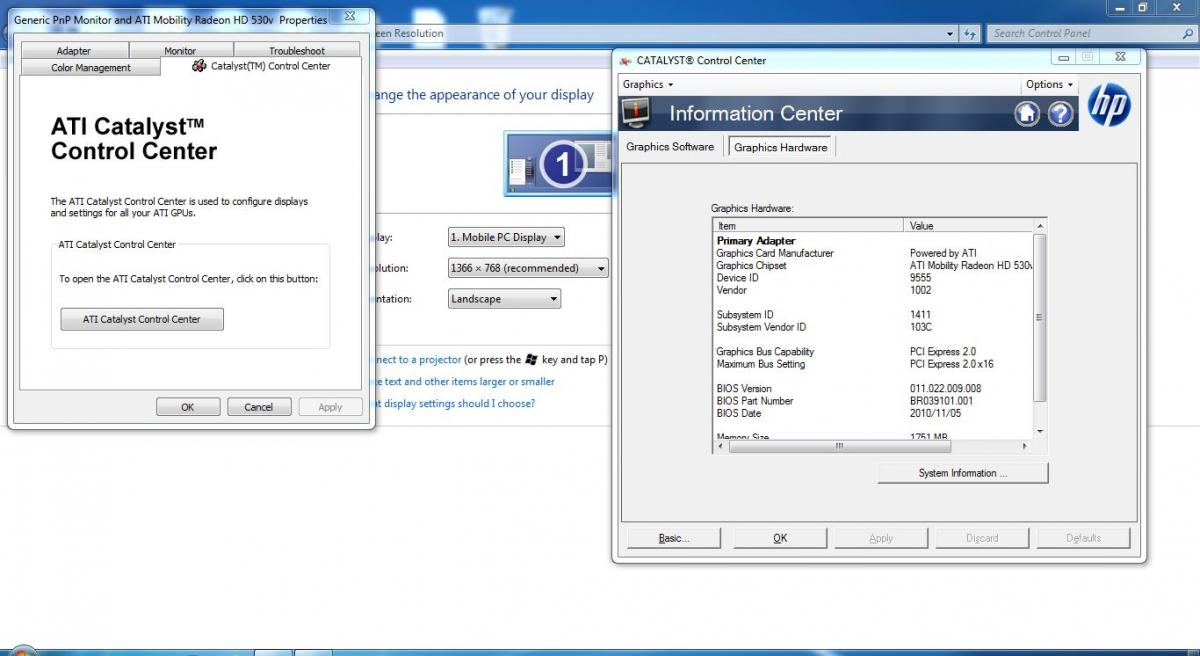The height and width of the screenshot is (656, 1200).
Task: Click the Value column header
Action: pos(969,226)
